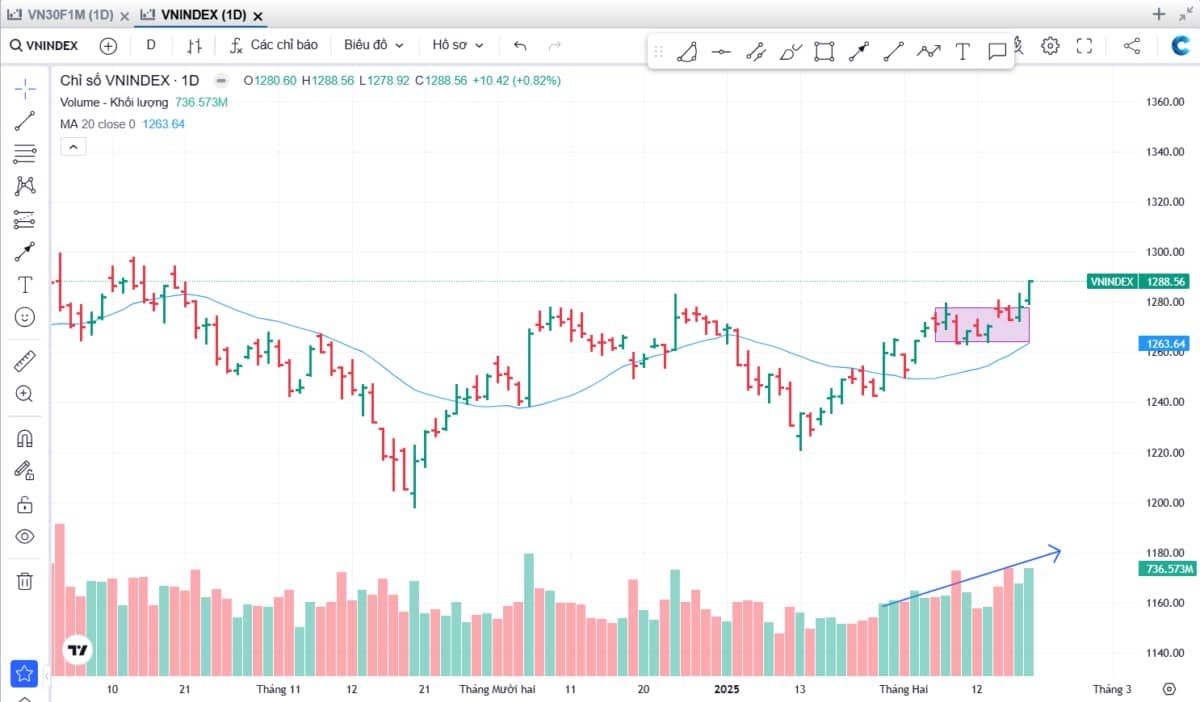Screen dimensions: 1200x702
Task: Select the ruler measure tool
Action: [25, 361]
